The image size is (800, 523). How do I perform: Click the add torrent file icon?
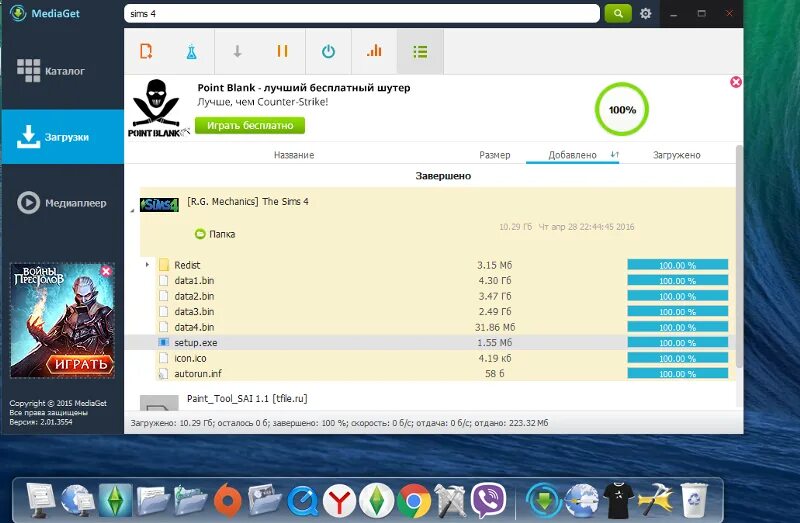(146, 52)
